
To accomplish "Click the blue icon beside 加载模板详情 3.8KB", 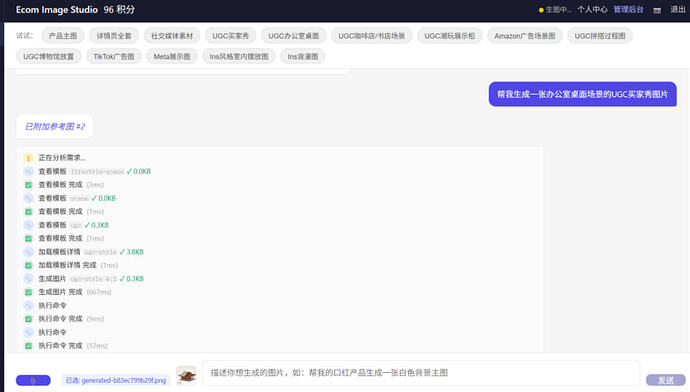I will click(29, 252).
